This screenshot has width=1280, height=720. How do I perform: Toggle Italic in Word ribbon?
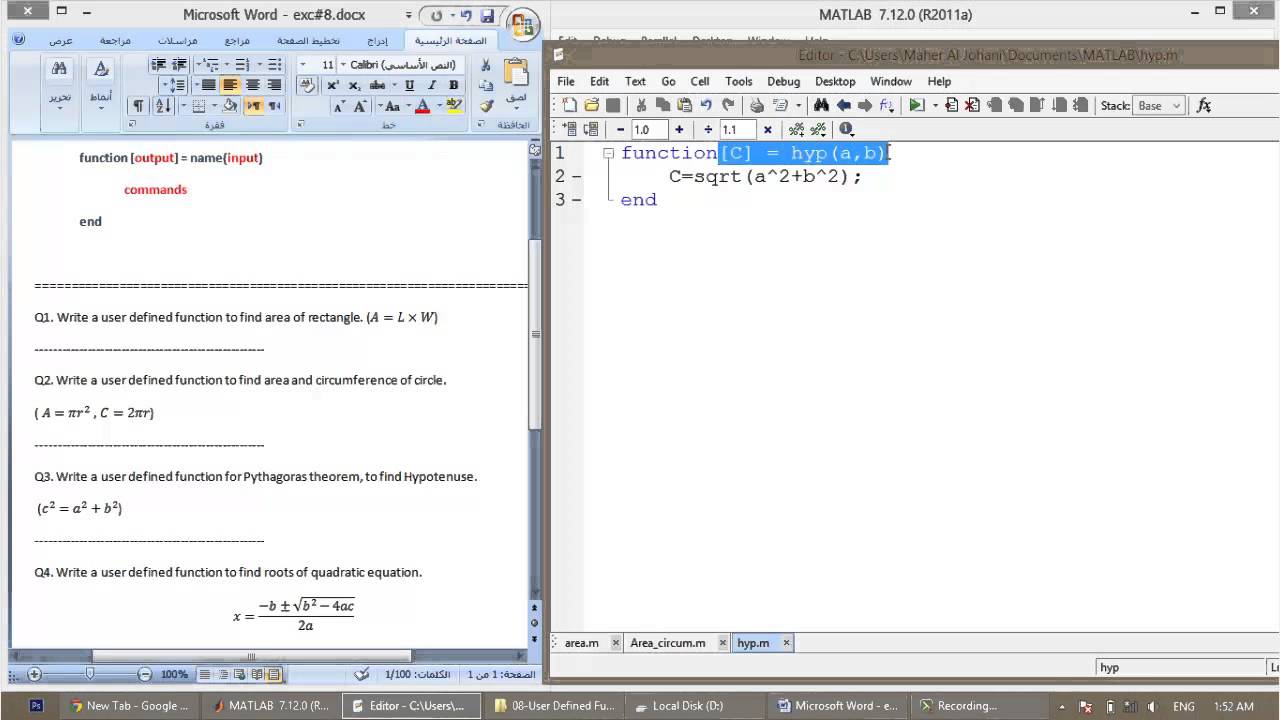(431, 85)
